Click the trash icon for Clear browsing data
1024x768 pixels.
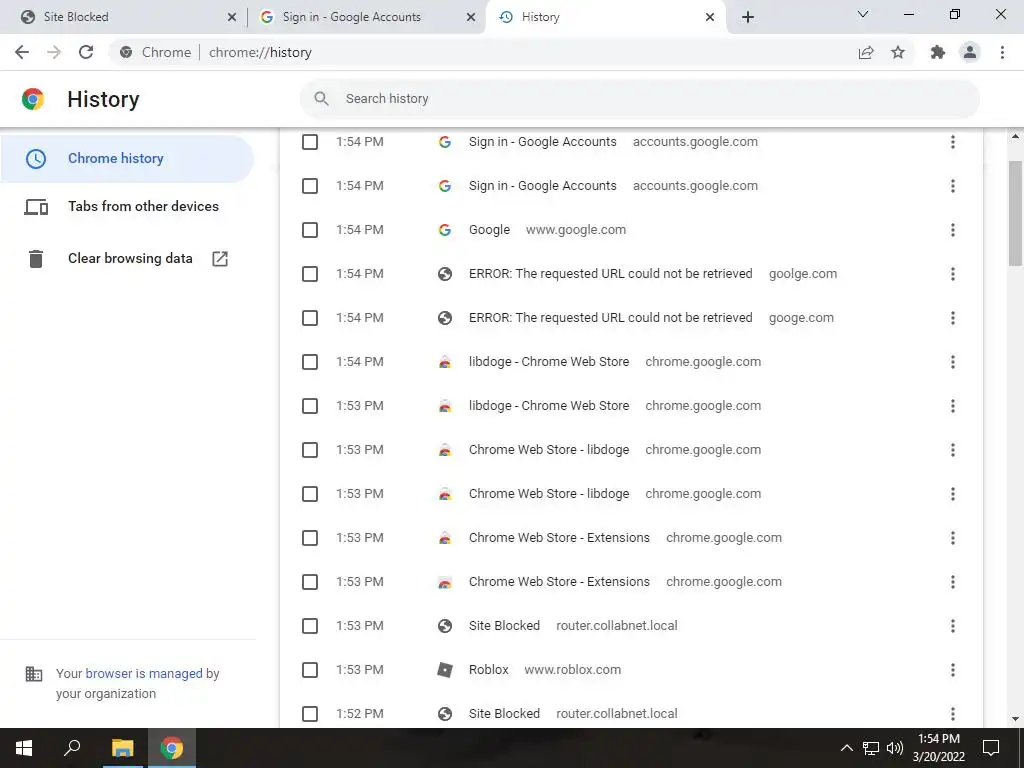point(36,259)
